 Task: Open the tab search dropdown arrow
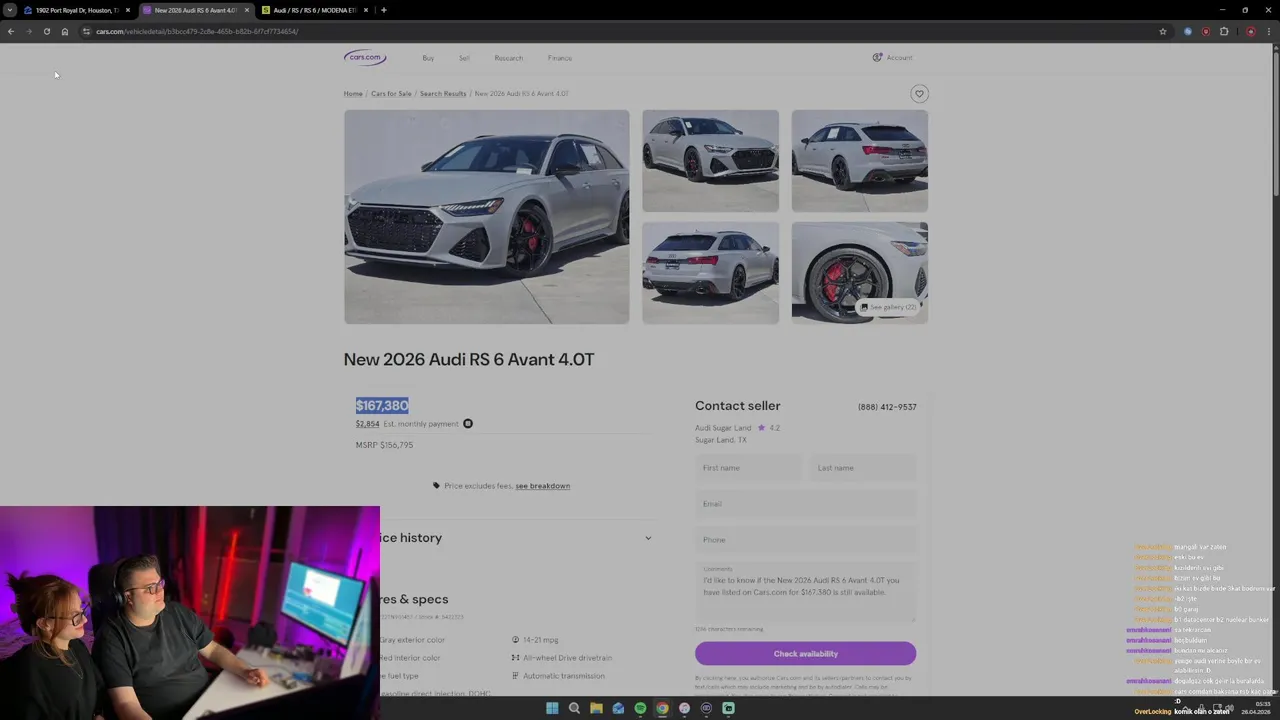coord(10,10)
